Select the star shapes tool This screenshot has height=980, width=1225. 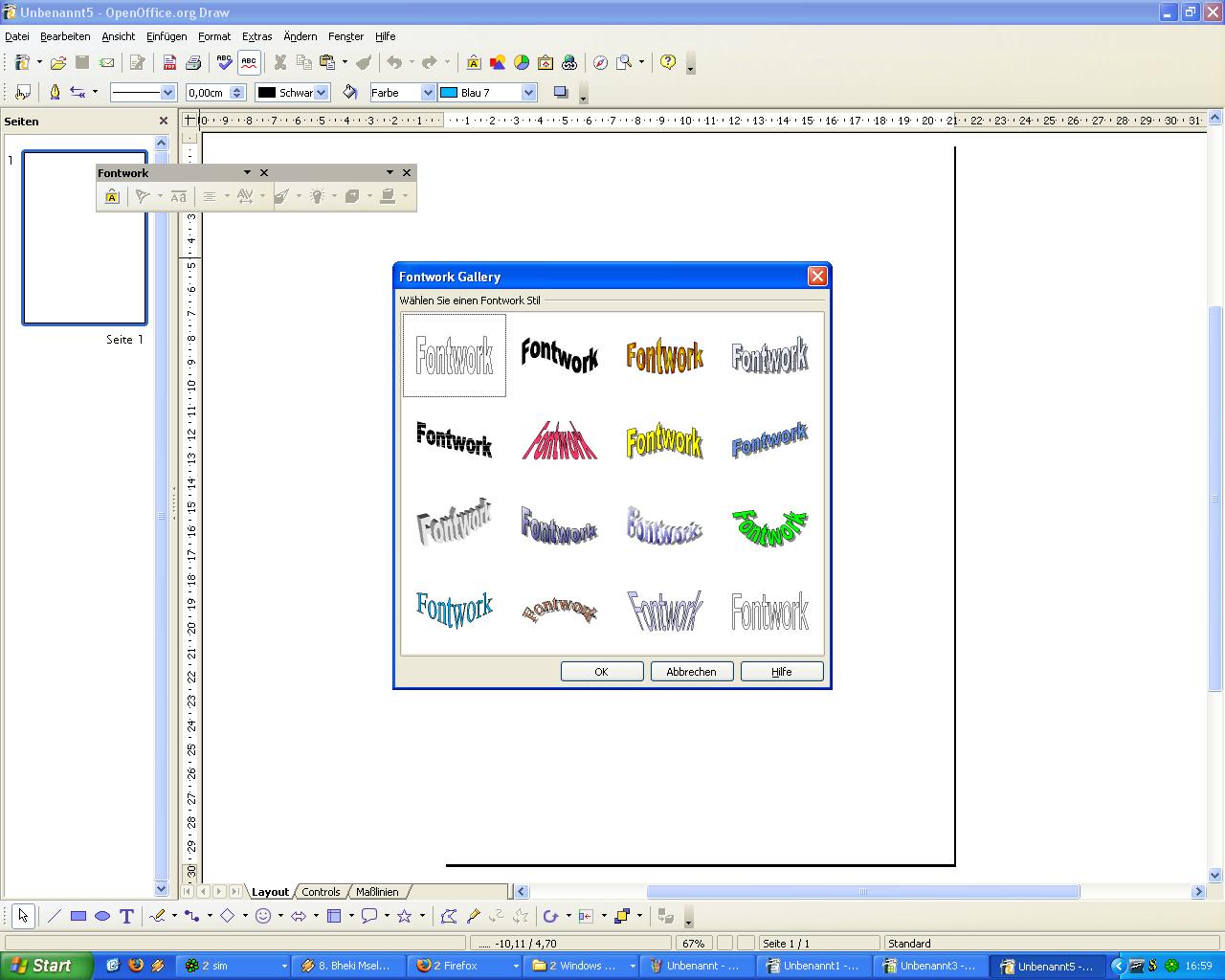coord(405,916)
